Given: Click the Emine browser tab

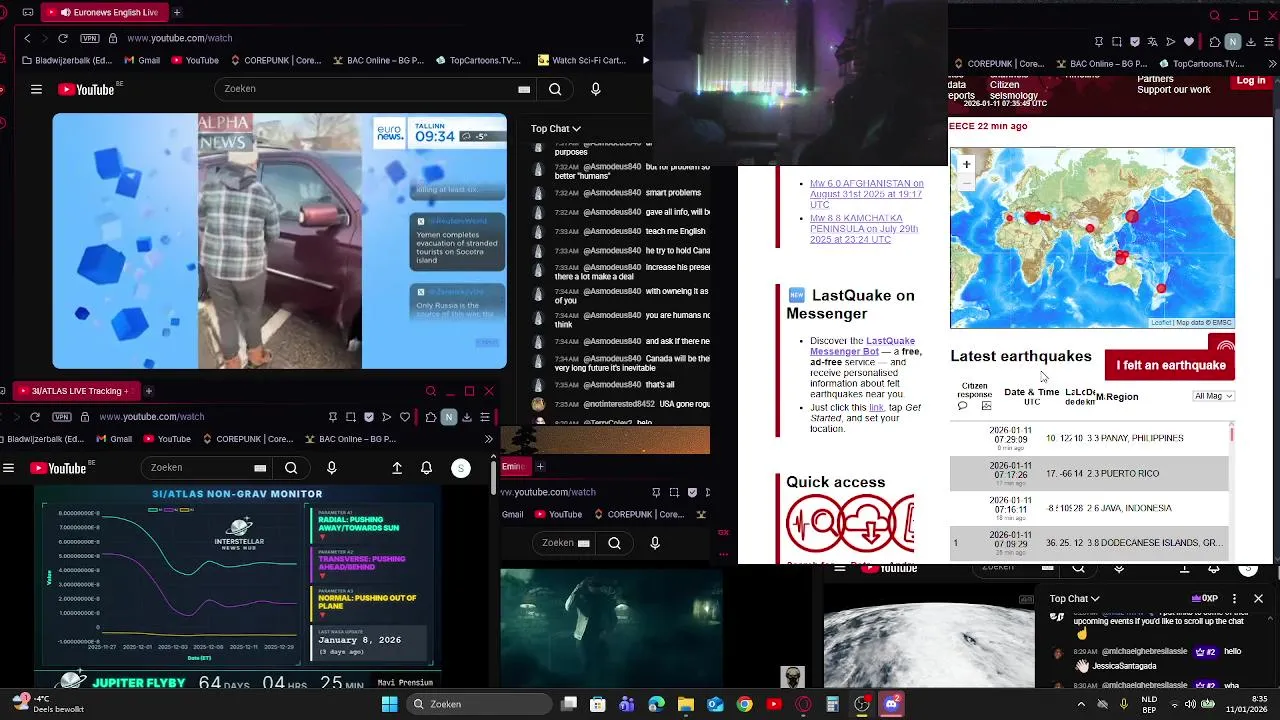Looking at the screenshot, I should 514,466.
